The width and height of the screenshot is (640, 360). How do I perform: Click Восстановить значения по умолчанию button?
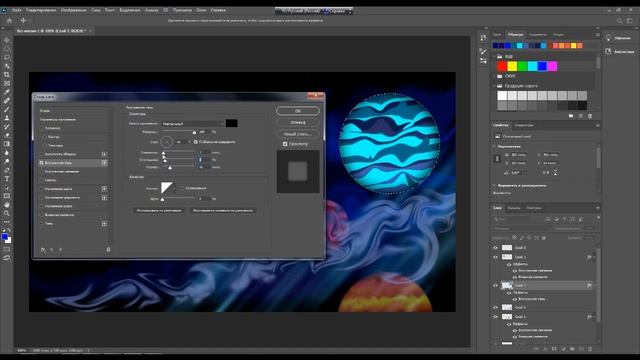click(223, 211)
